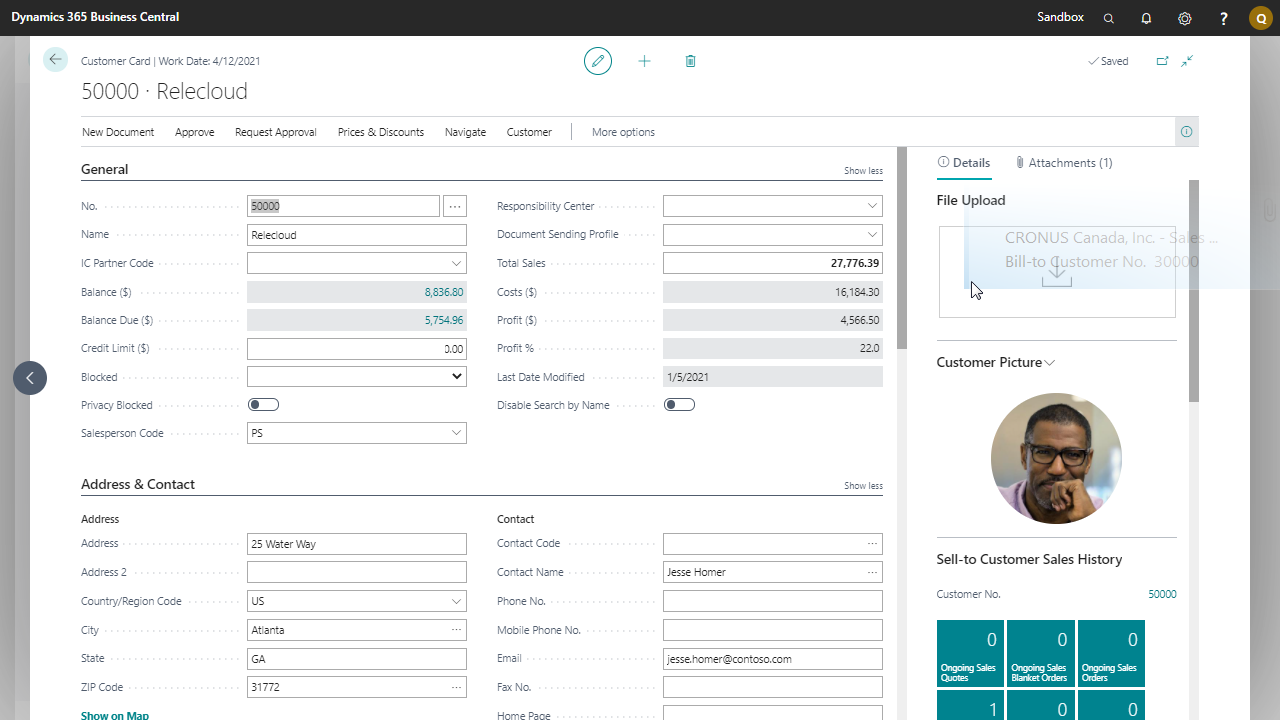Click the plus icon to create new customer
Viewport: 1280px width, 720px height.
click(x=644, y=61)
